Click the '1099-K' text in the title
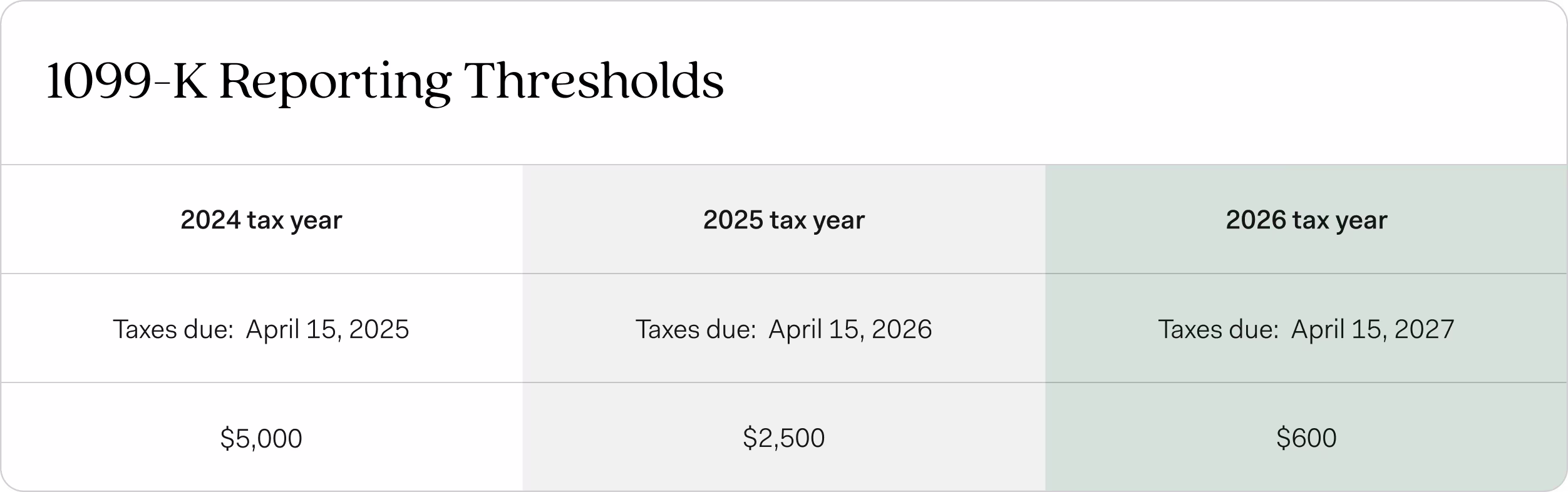1568x492 pixels. coord(126,81)
